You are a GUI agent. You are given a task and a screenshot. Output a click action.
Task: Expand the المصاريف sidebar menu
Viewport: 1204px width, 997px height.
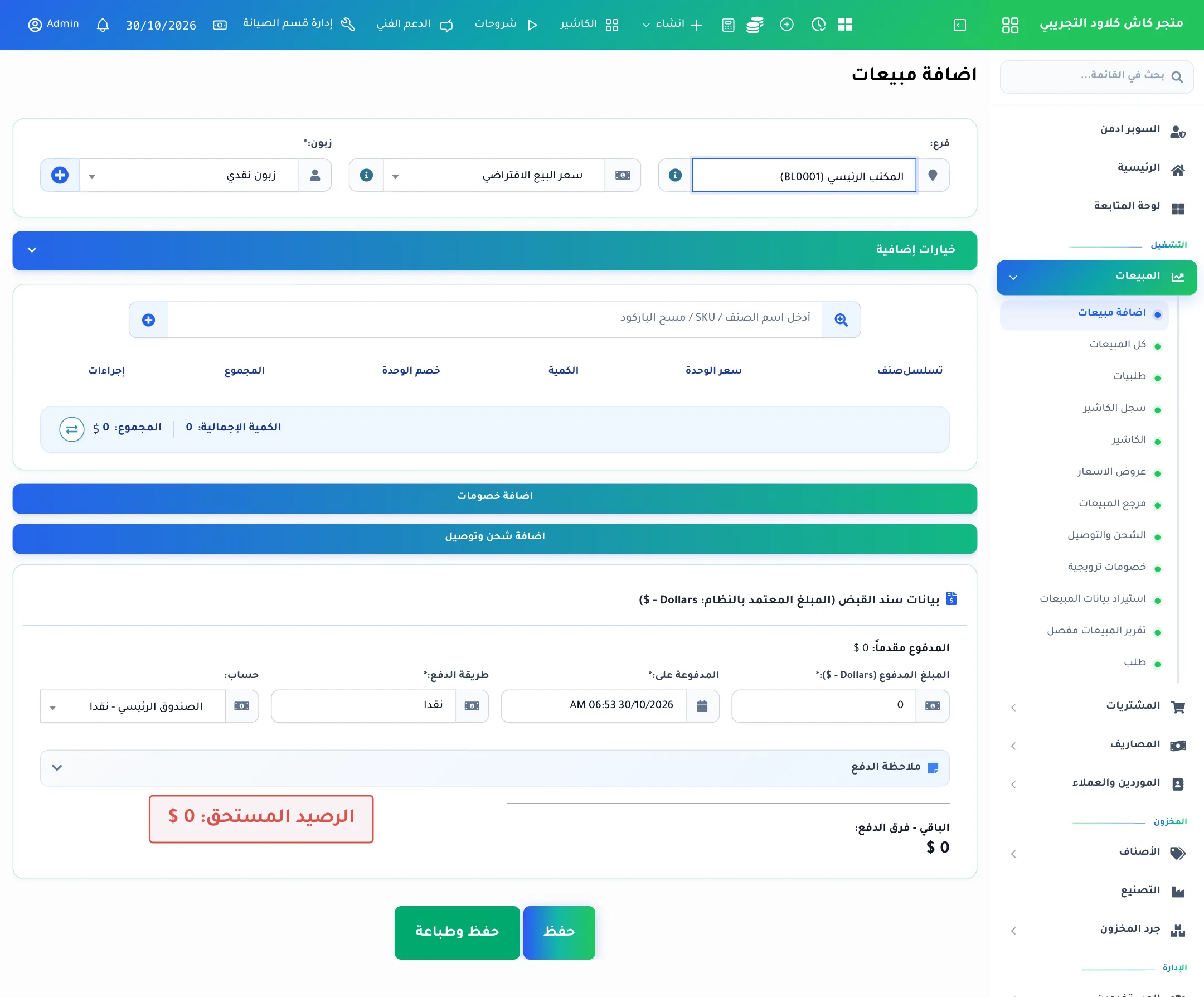[x=1097, y=744]
